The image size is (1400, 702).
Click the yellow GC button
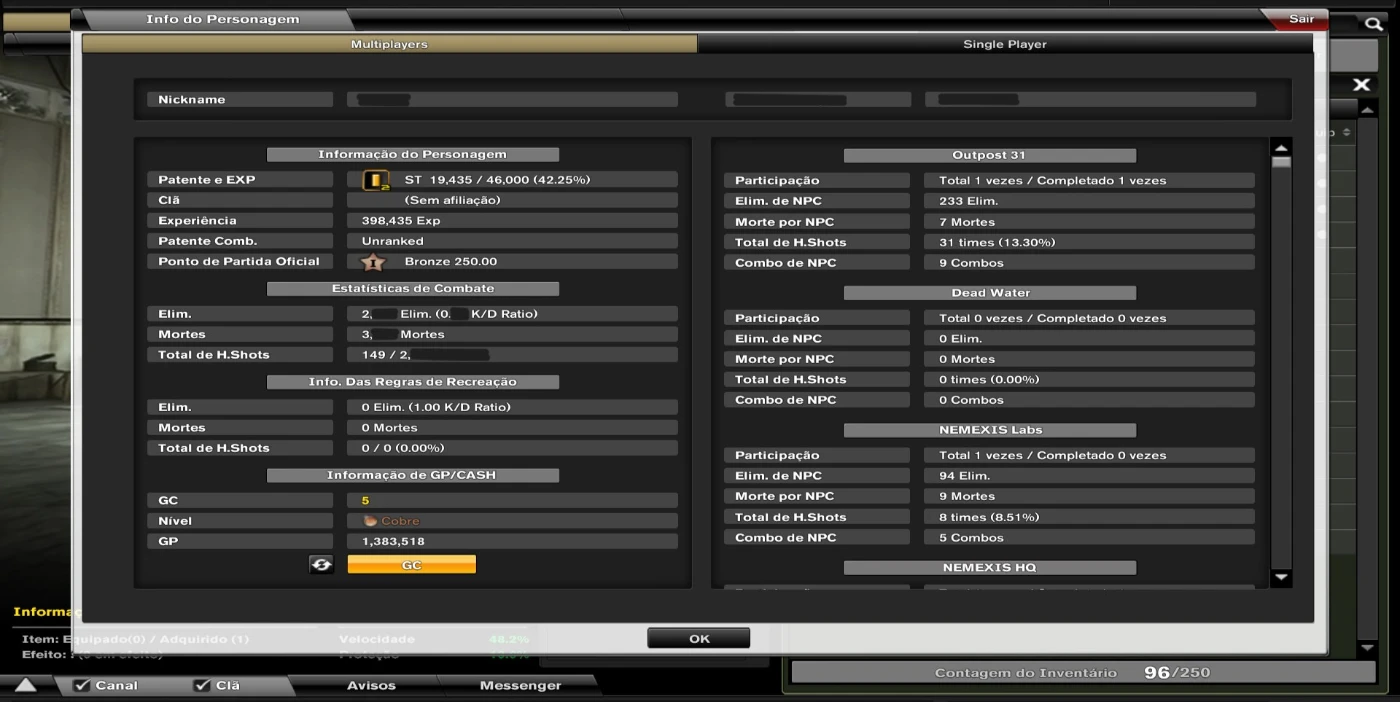pyautogui.click(x=411, y=564)
